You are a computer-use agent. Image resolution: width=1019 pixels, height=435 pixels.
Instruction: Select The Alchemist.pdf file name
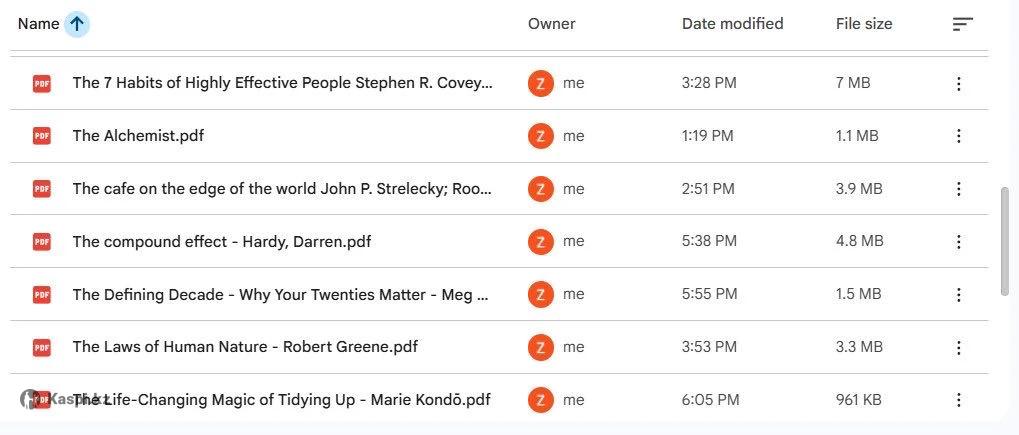click(x=138, y=136)
